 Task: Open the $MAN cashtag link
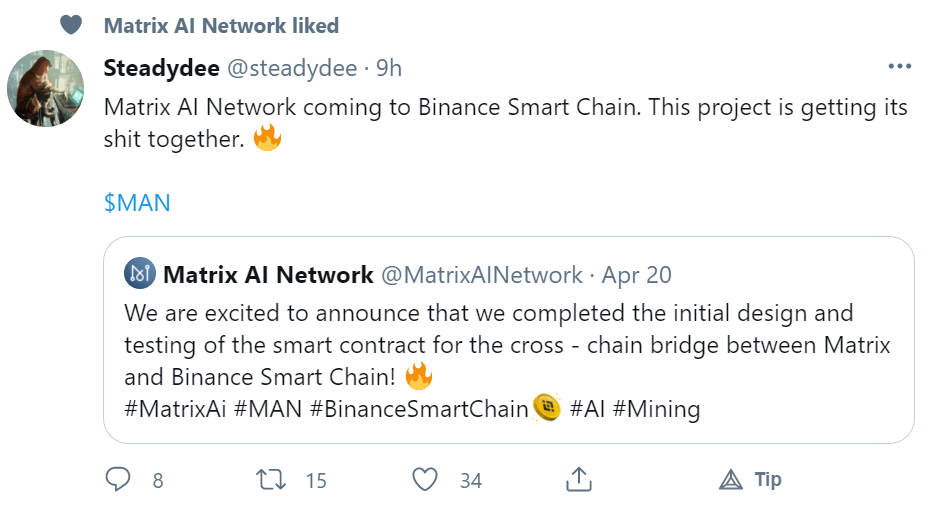click(x=137, y=202)
